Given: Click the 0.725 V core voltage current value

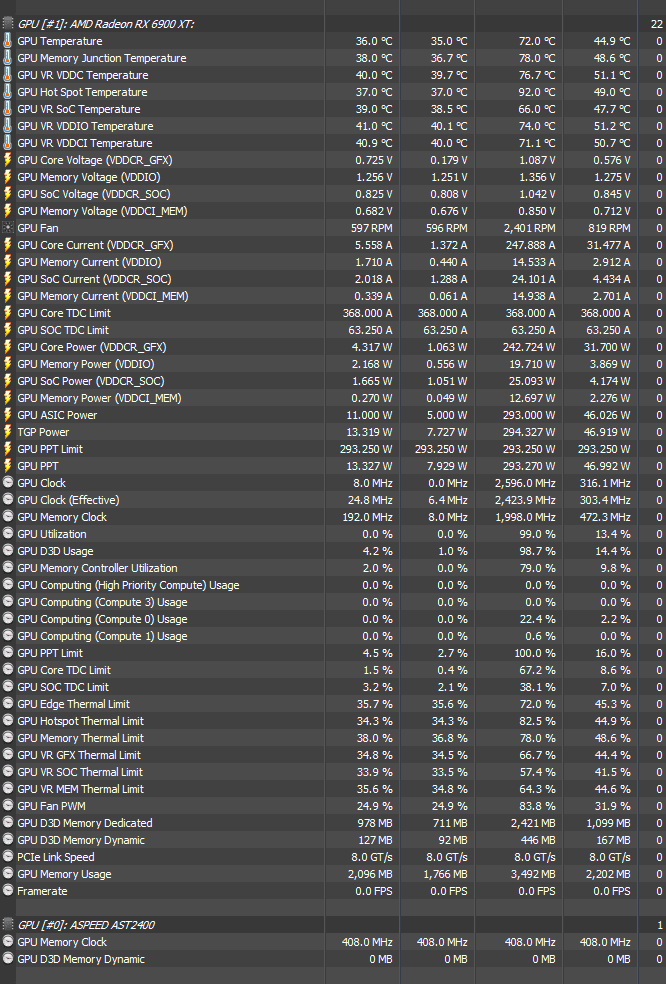Looking at the screenshot, I should coord(373,159).
